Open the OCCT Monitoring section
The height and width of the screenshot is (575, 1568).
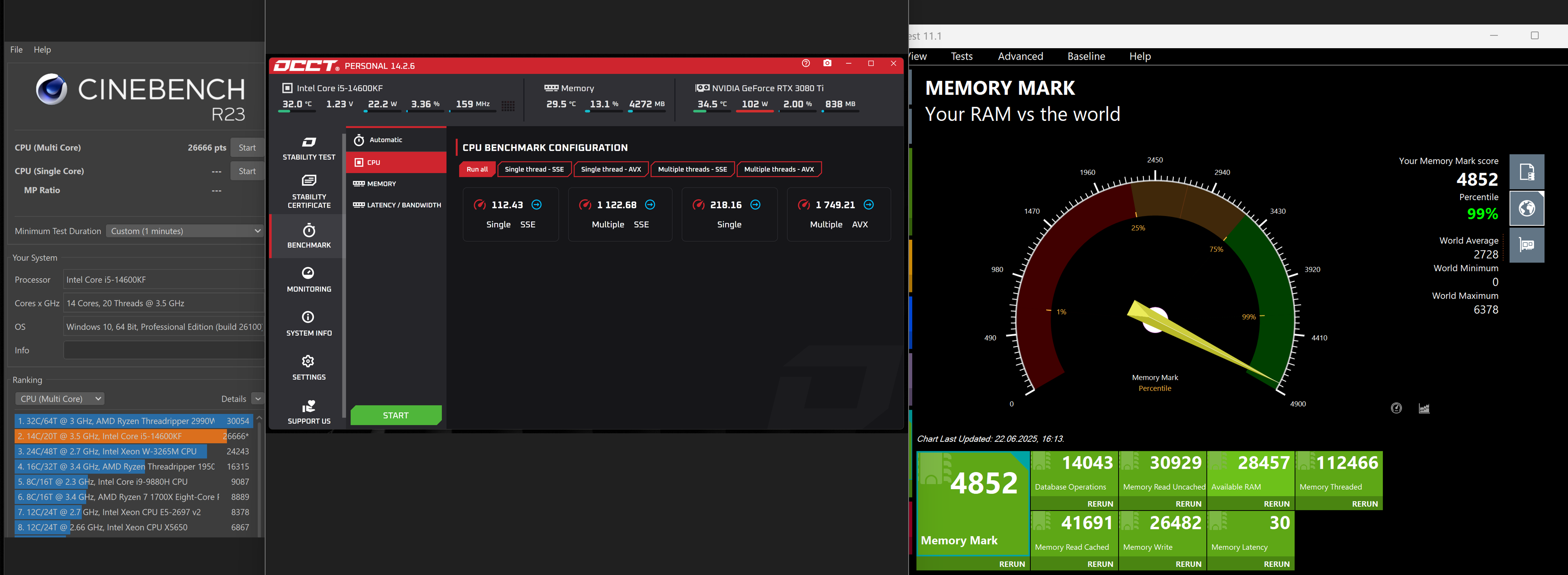308,279
